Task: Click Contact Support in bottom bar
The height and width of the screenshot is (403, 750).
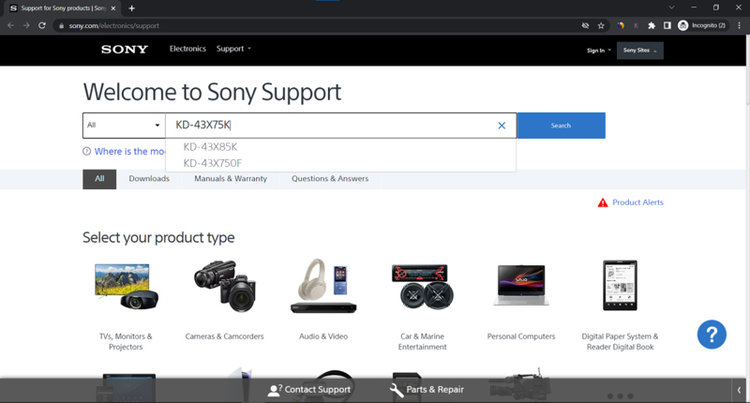Action: 309,390
